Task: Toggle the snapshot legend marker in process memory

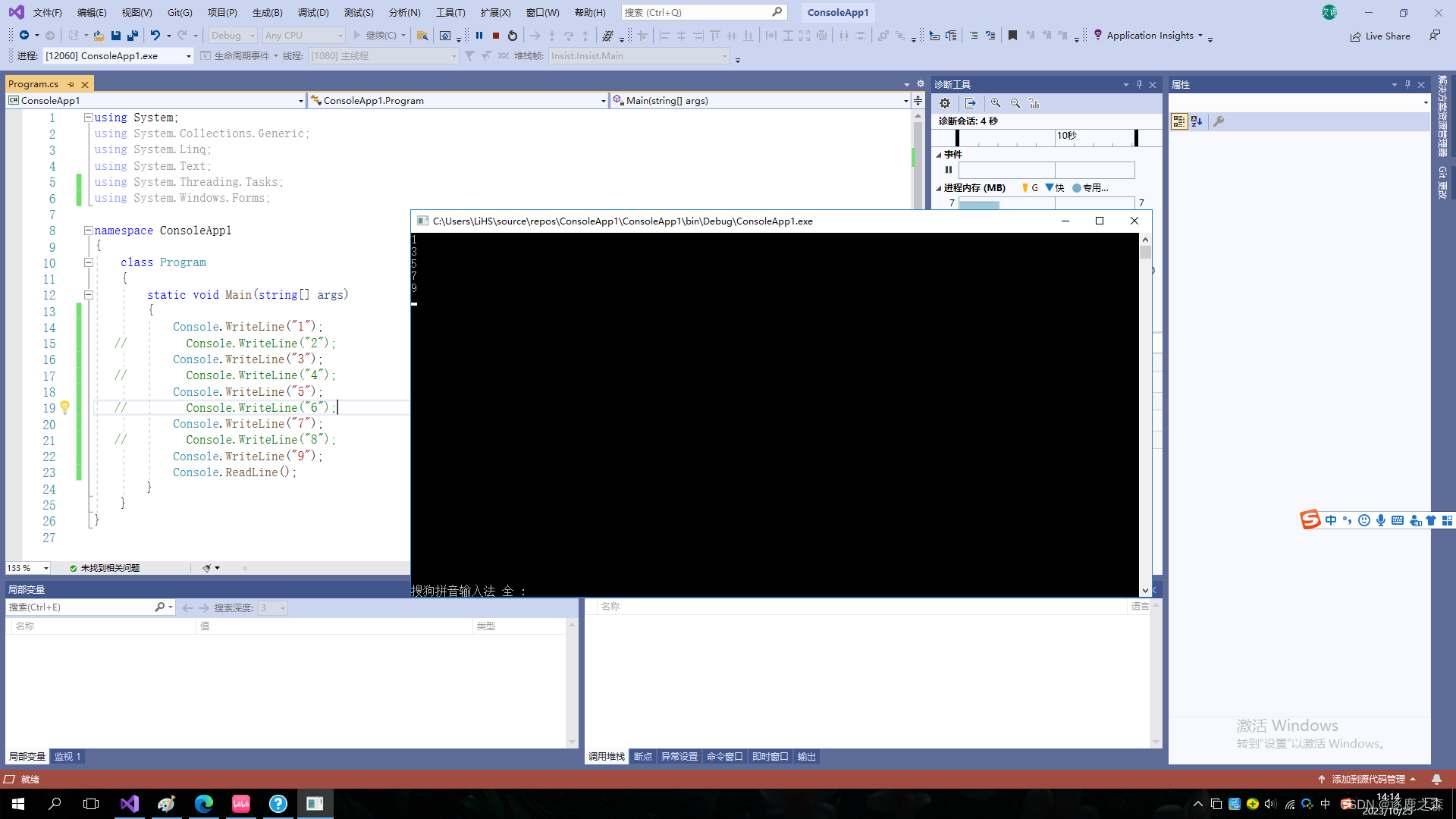Action: tap(1050, 187)
